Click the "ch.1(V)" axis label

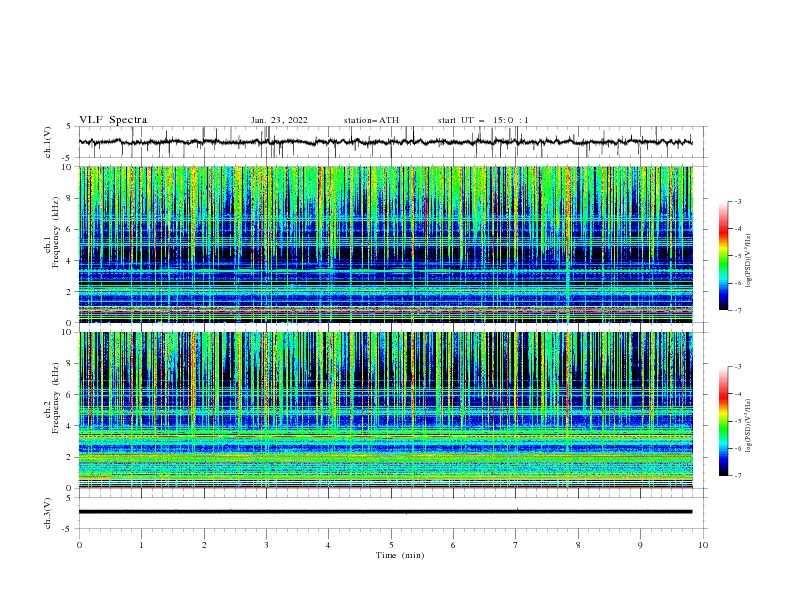pyautogui.click(x=48, y=142)
